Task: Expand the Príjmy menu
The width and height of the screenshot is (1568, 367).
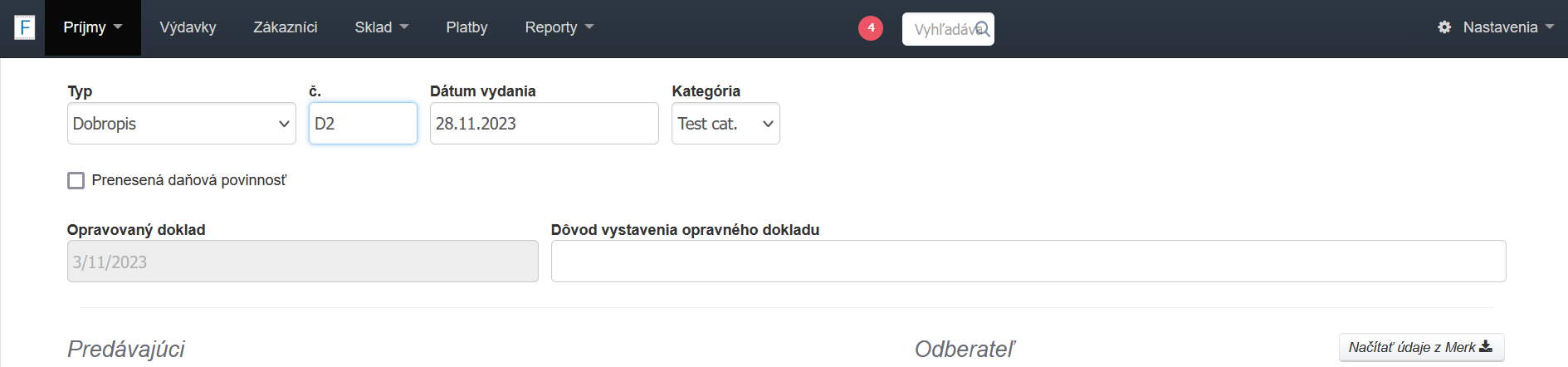Action: coord(92,27)
